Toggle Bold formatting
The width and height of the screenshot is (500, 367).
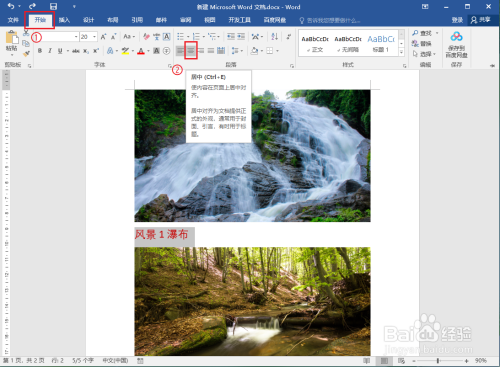(x=40, y=51)
